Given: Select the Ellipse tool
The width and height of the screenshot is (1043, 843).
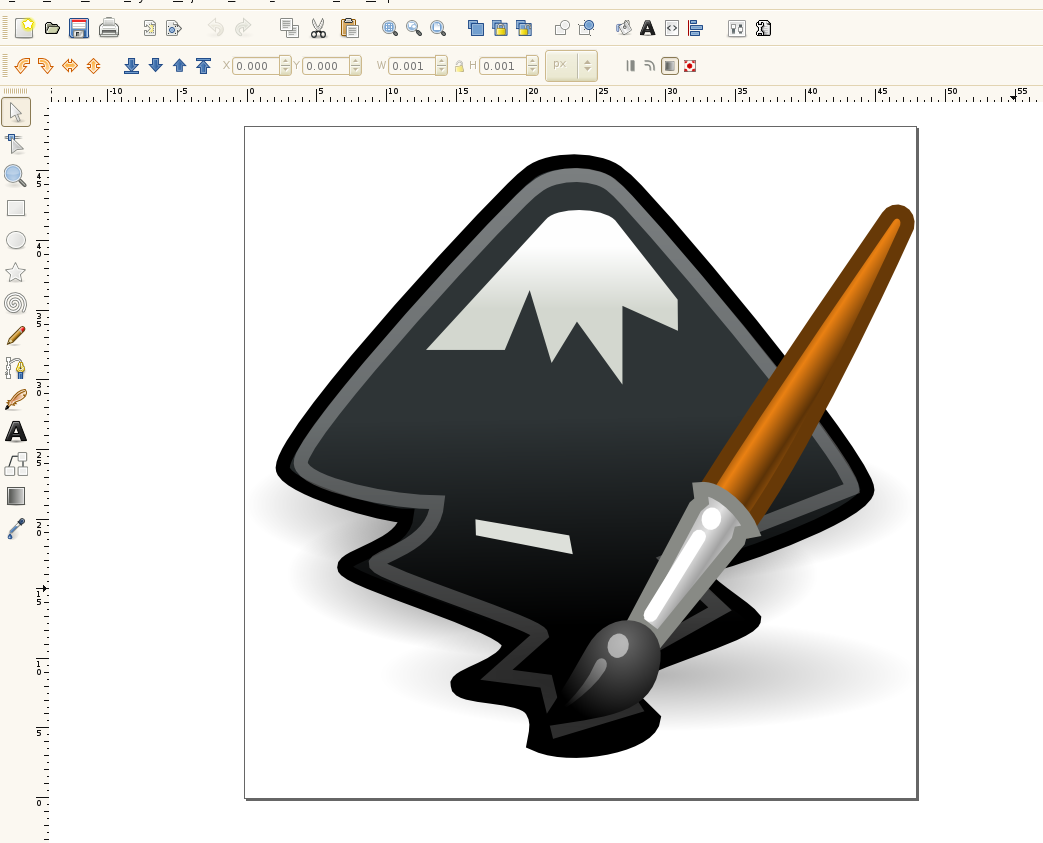Looking at the screenshot, I should 16,240.
